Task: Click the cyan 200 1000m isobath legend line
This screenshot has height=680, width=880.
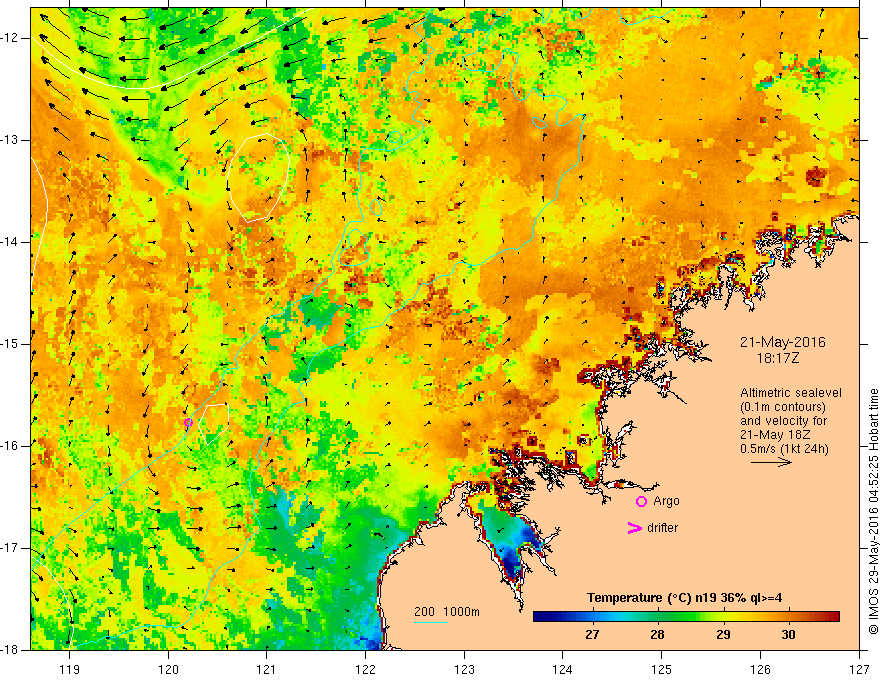Action: 431,622
